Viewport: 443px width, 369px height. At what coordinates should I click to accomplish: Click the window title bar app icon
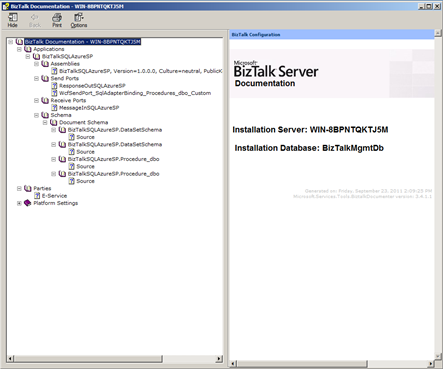click(x=6, y=6)
